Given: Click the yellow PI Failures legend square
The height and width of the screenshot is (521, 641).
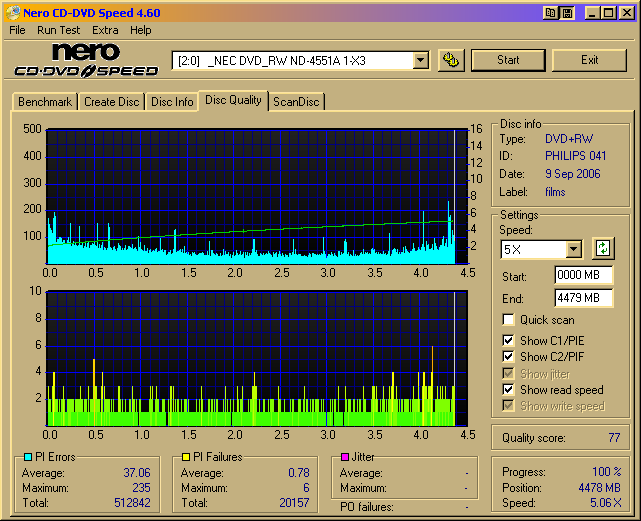Looking at the screenshot, I should 186,458.
